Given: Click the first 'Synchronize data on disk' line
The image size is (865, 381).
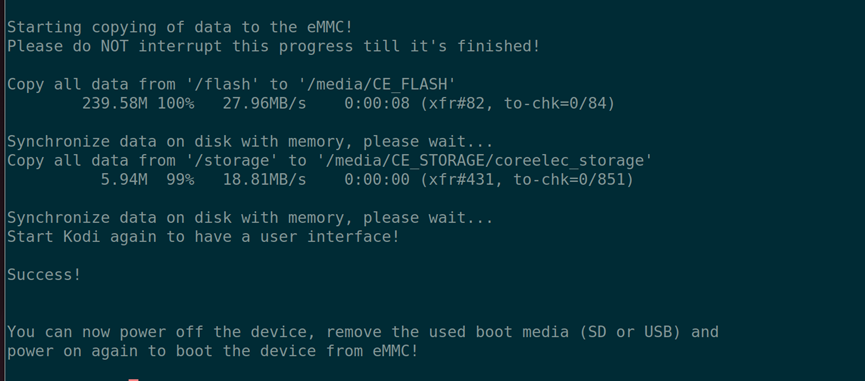Looking at the screenshot, I should [250, 142].
